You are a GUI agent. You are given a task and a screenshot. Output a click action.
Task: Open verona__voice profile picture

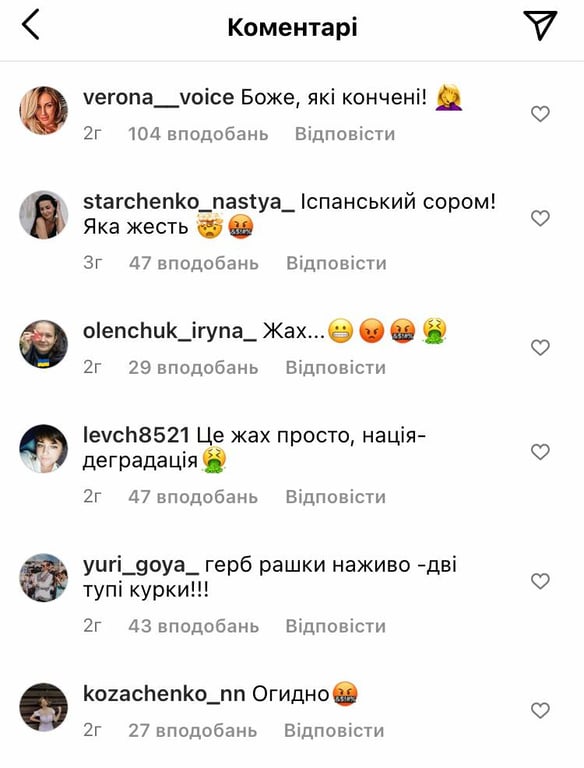coord(44,111)
